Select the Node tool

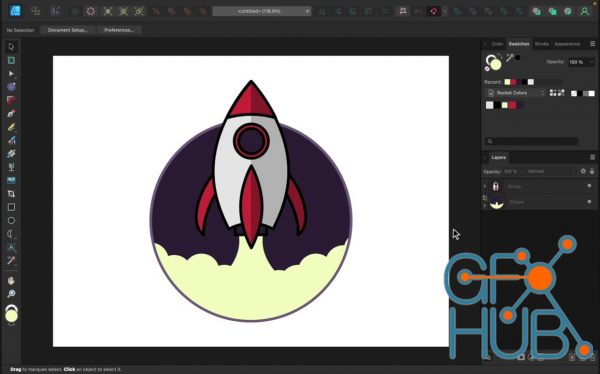coord(11,73)
